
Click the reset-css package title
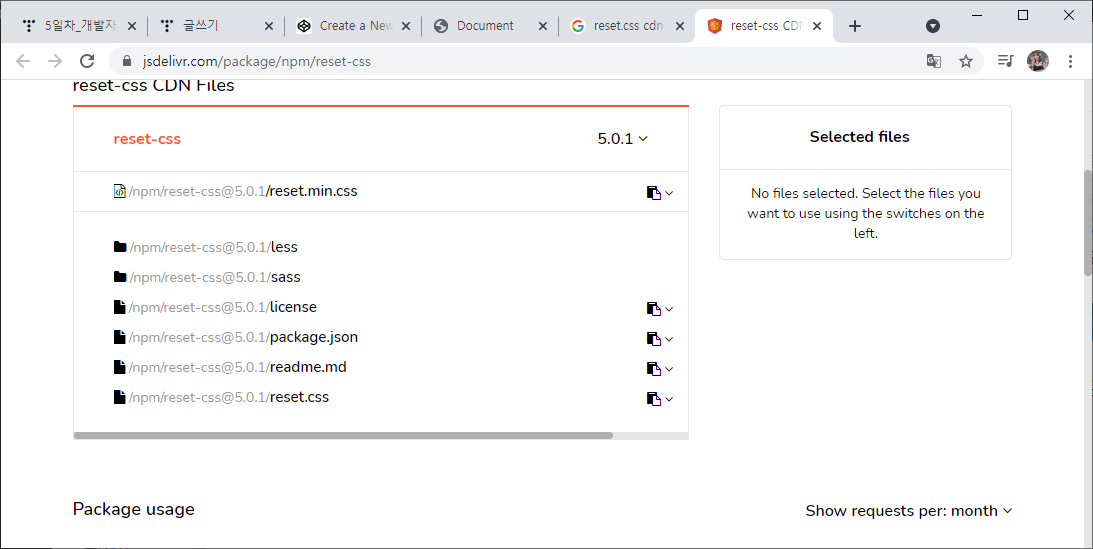[x=147, y=139]
